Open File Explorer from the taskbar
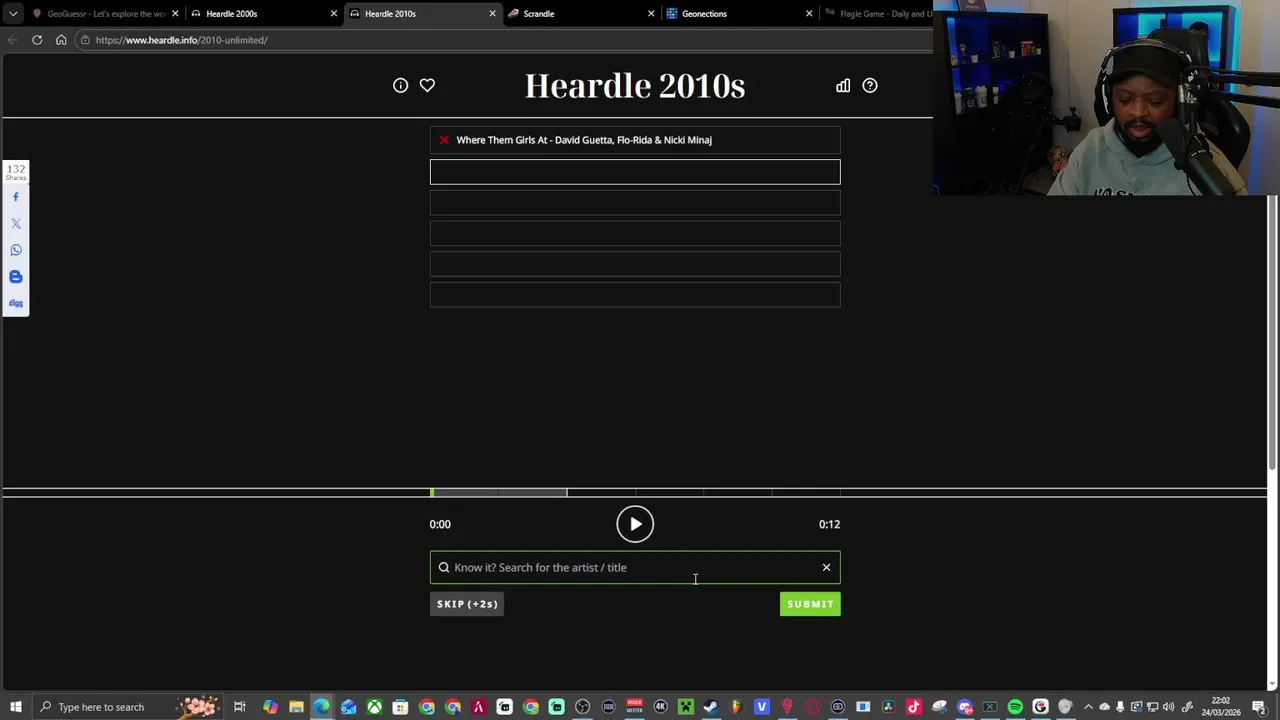 [296, 707]
